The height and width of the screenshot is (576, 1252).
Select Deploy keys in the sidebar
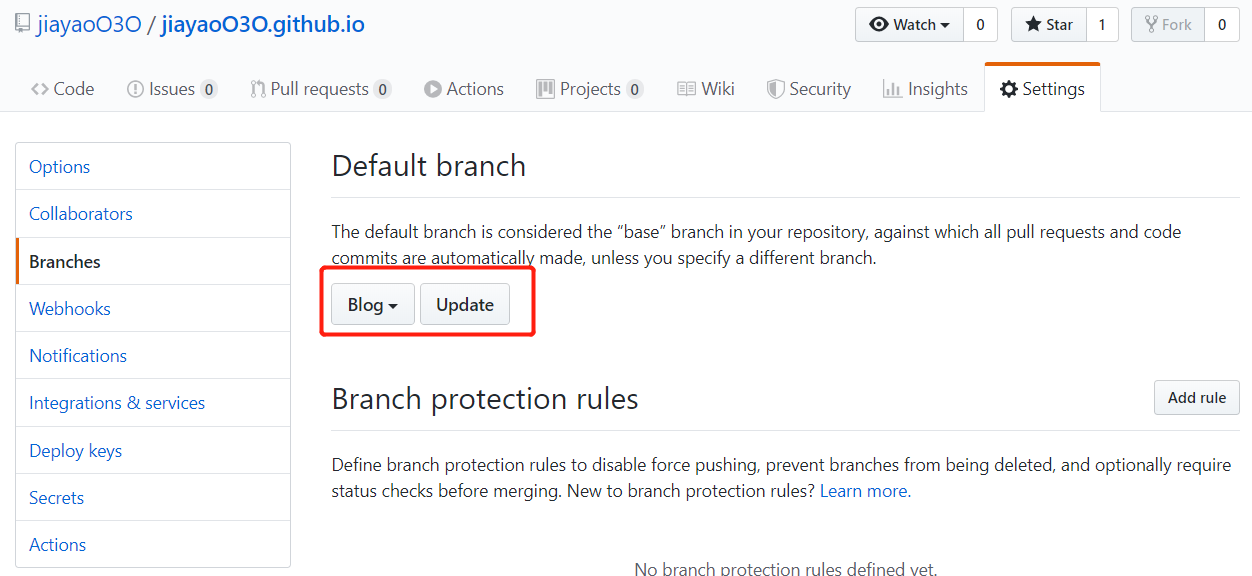(75, 451)
